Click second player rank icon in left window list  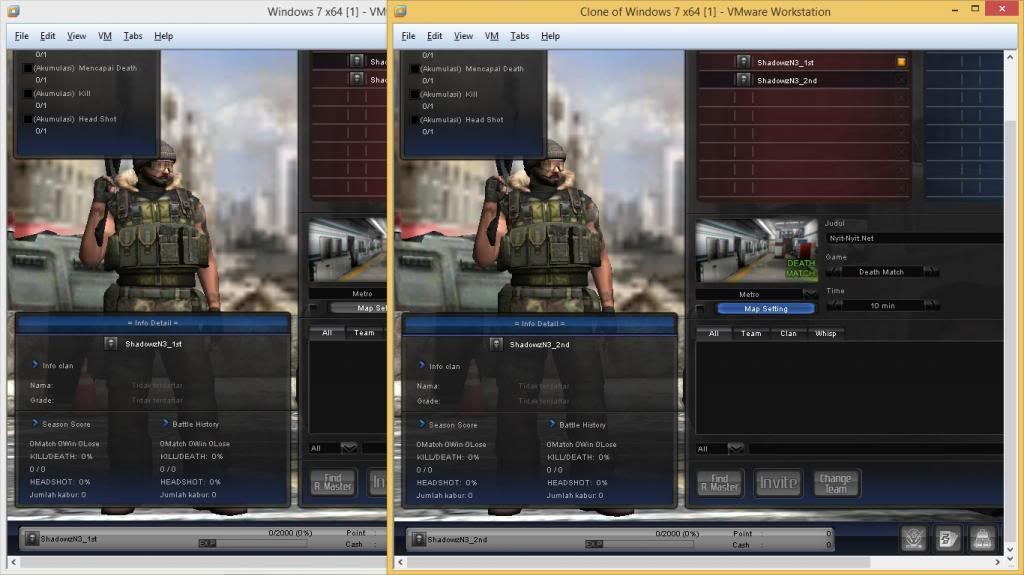pos(356,78)
